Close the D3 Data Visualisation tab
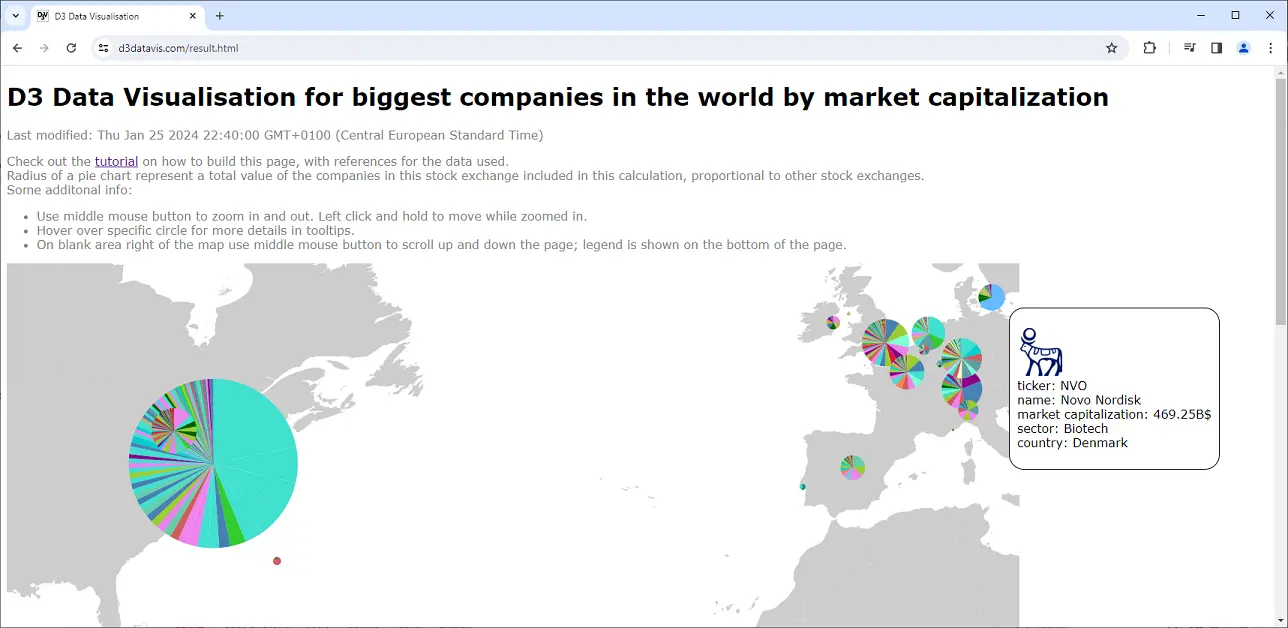This screenshot has width=1288, height=628. 189,16
